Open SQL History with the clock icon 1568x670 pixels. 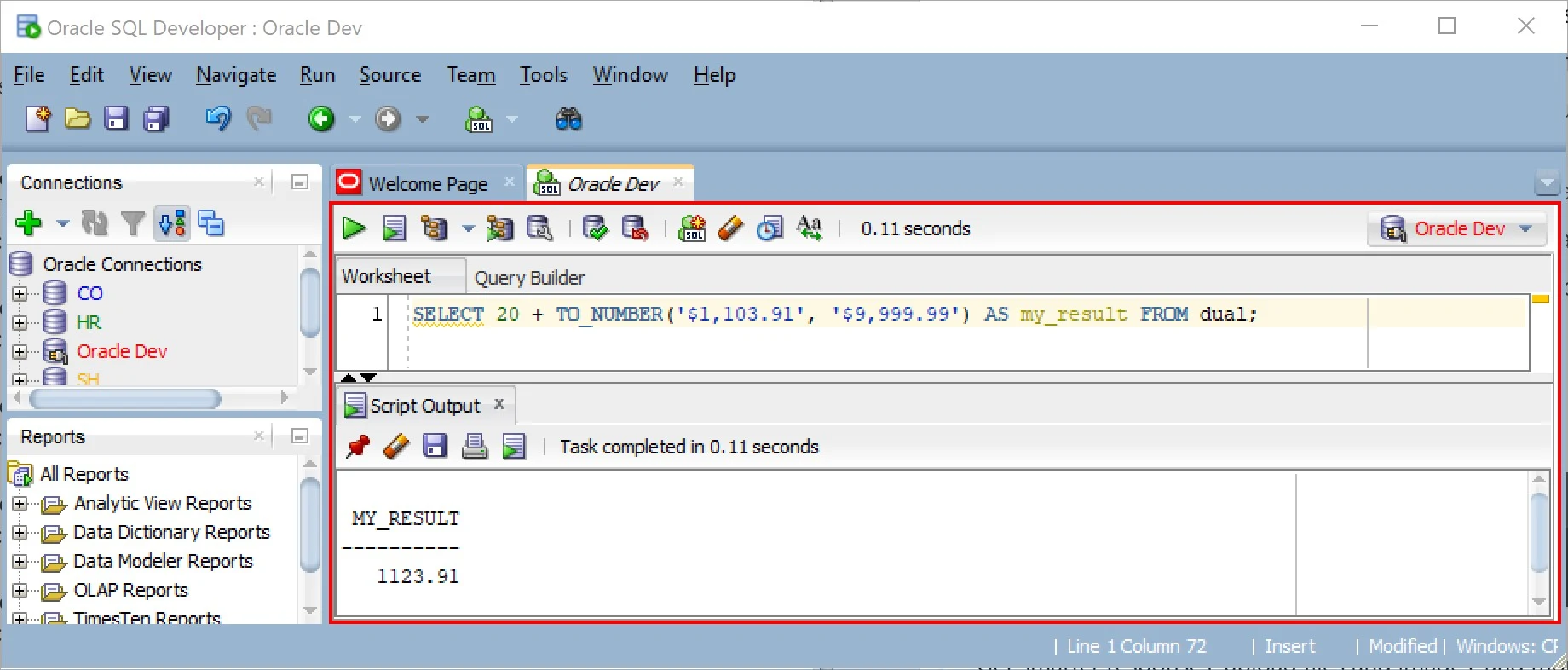pyautogui.click(x=770, y=228)
